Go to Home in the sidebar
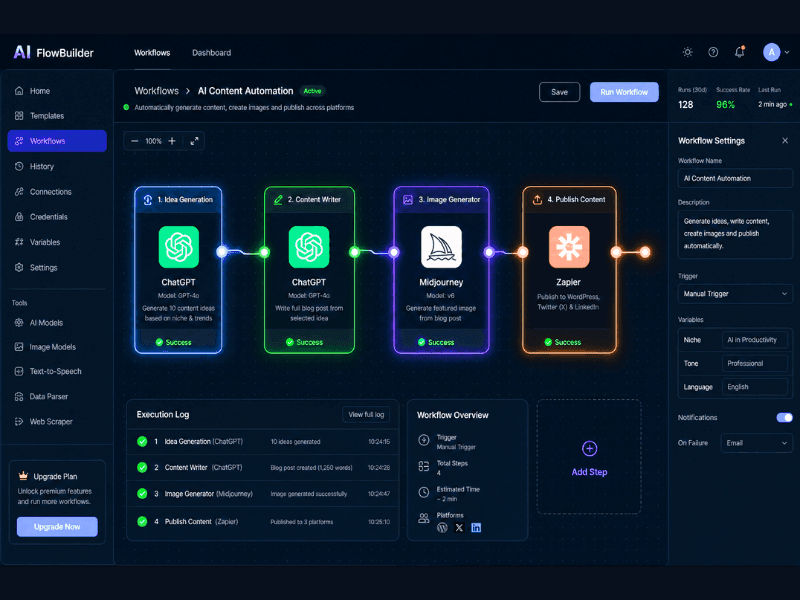 click(x=57, y=91)
